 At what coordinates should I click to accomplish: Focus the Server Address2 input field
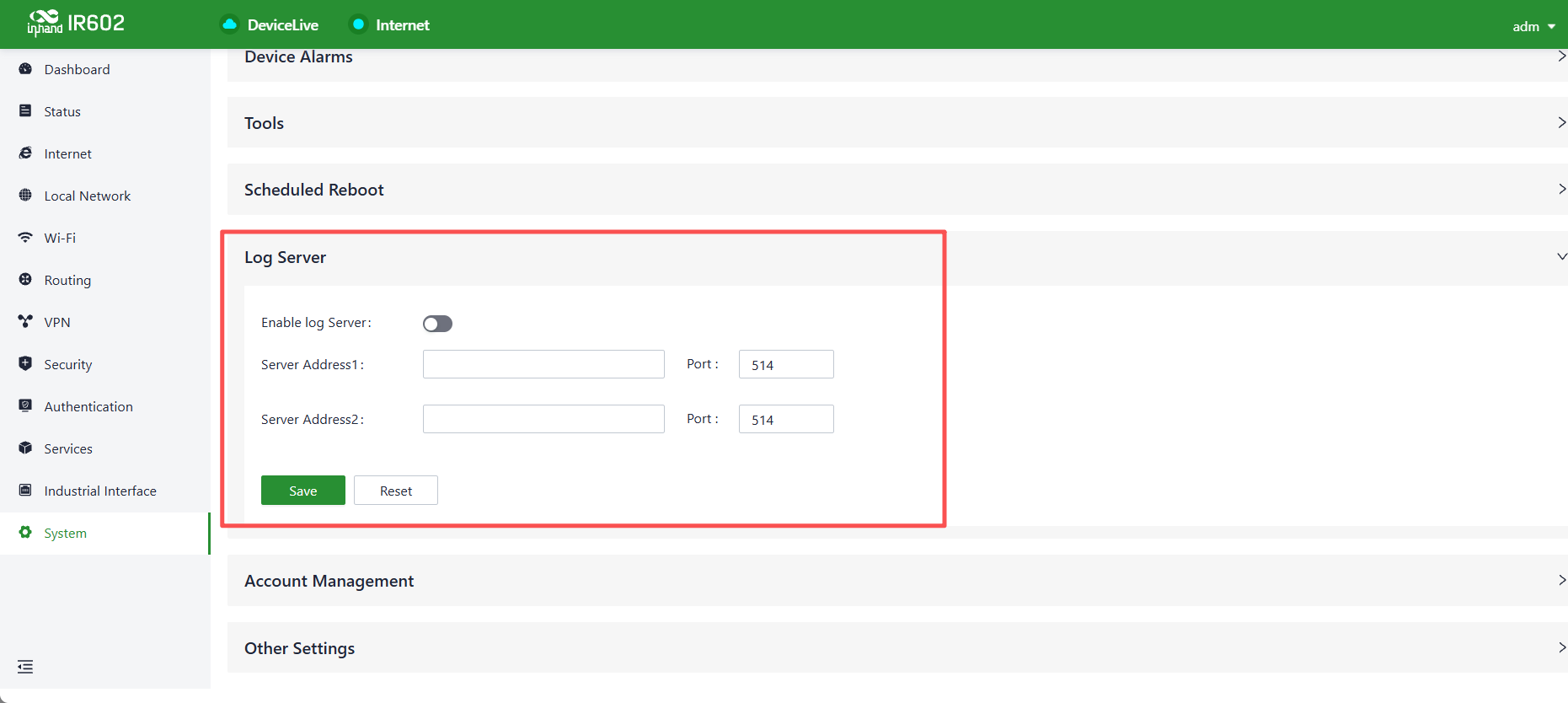(543, 419)
